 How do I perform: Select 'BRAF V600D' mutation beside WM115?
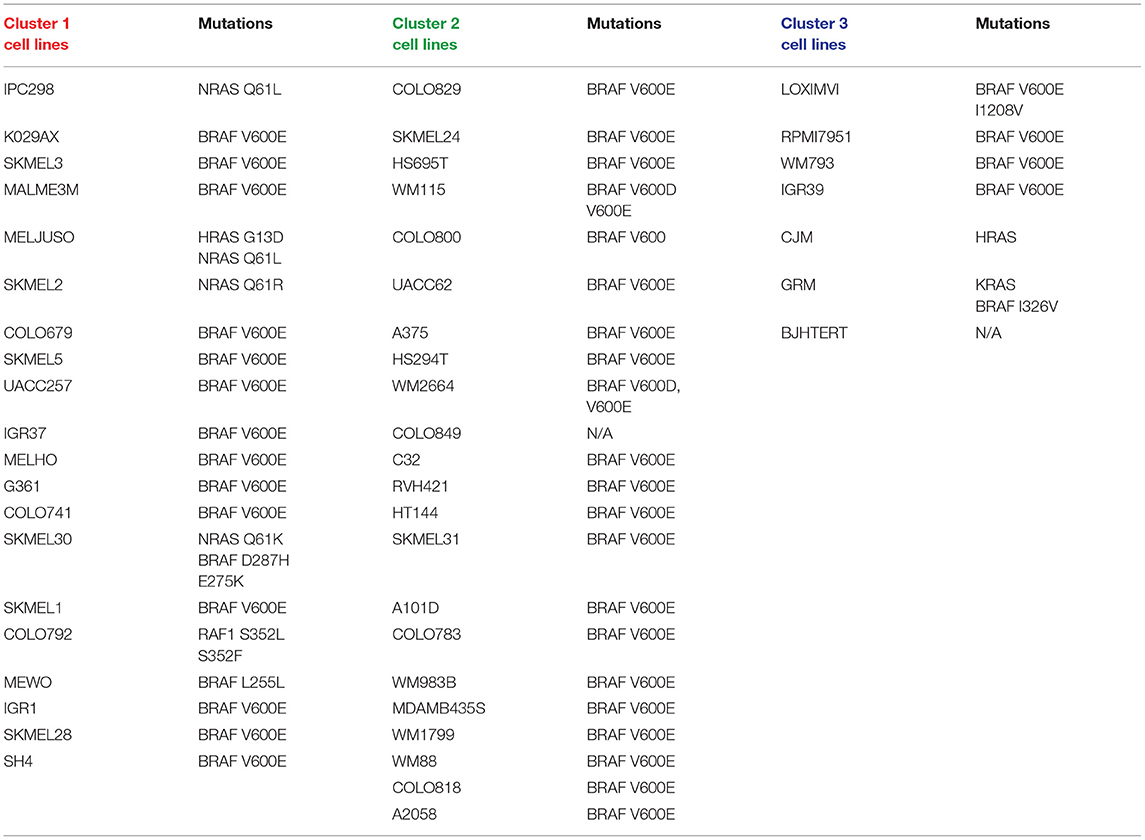click(632, 190)
